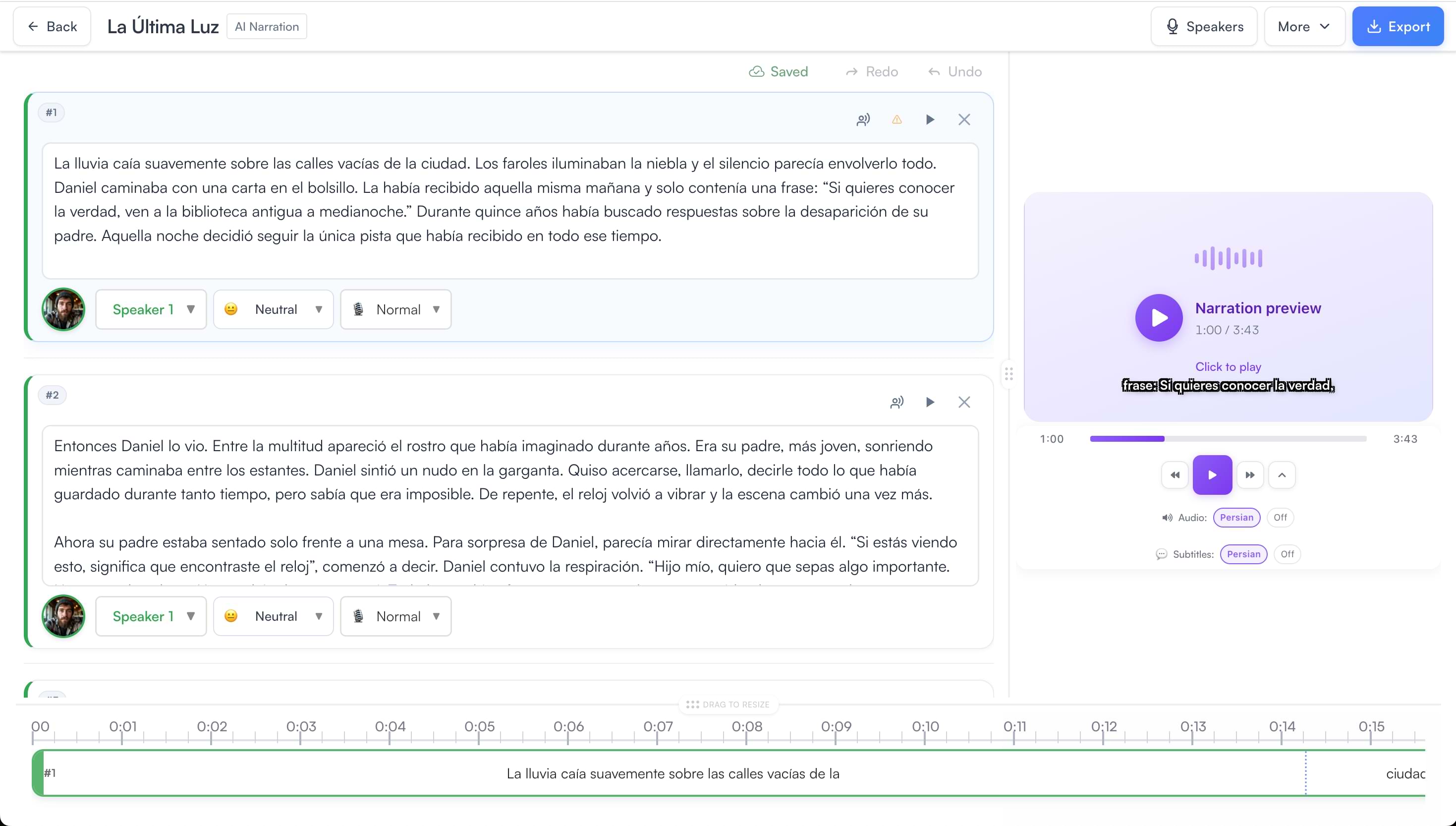This screenshot has height=826, width=1456.
Task: Open the Speakers microphone panel
Action: [x=1204, y=27]
